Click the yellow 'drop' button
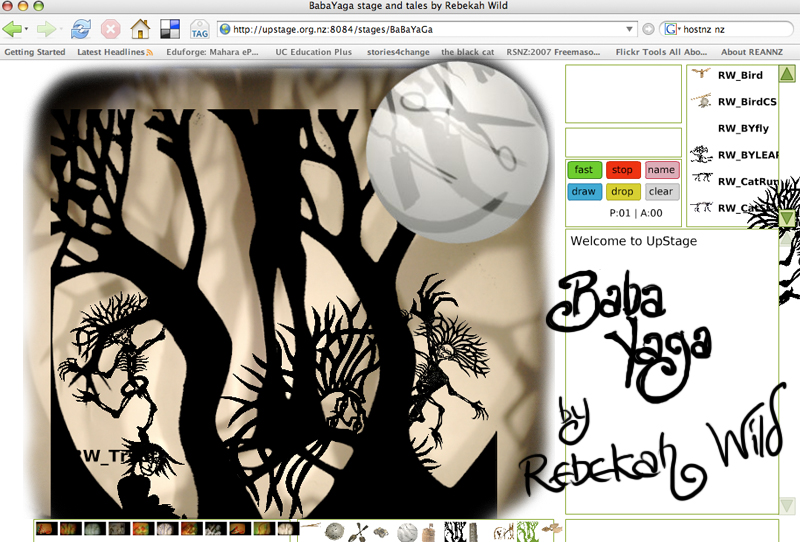Screen dimensions: 800x542 [622, 191]
